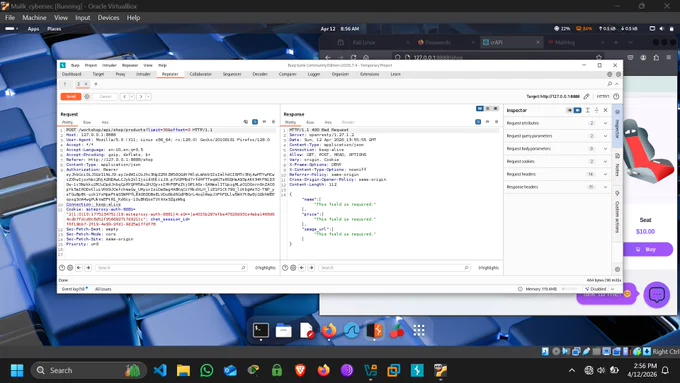680x383 pixels.
Task: Open the Decoder tool tab
Action: (260, 74)
